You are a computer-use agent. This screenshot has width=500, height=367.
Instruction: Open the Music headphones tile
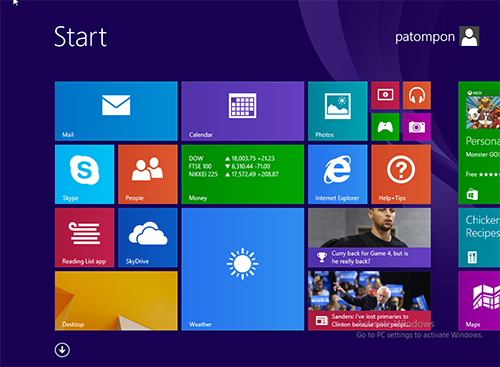(x=417, y=95)
